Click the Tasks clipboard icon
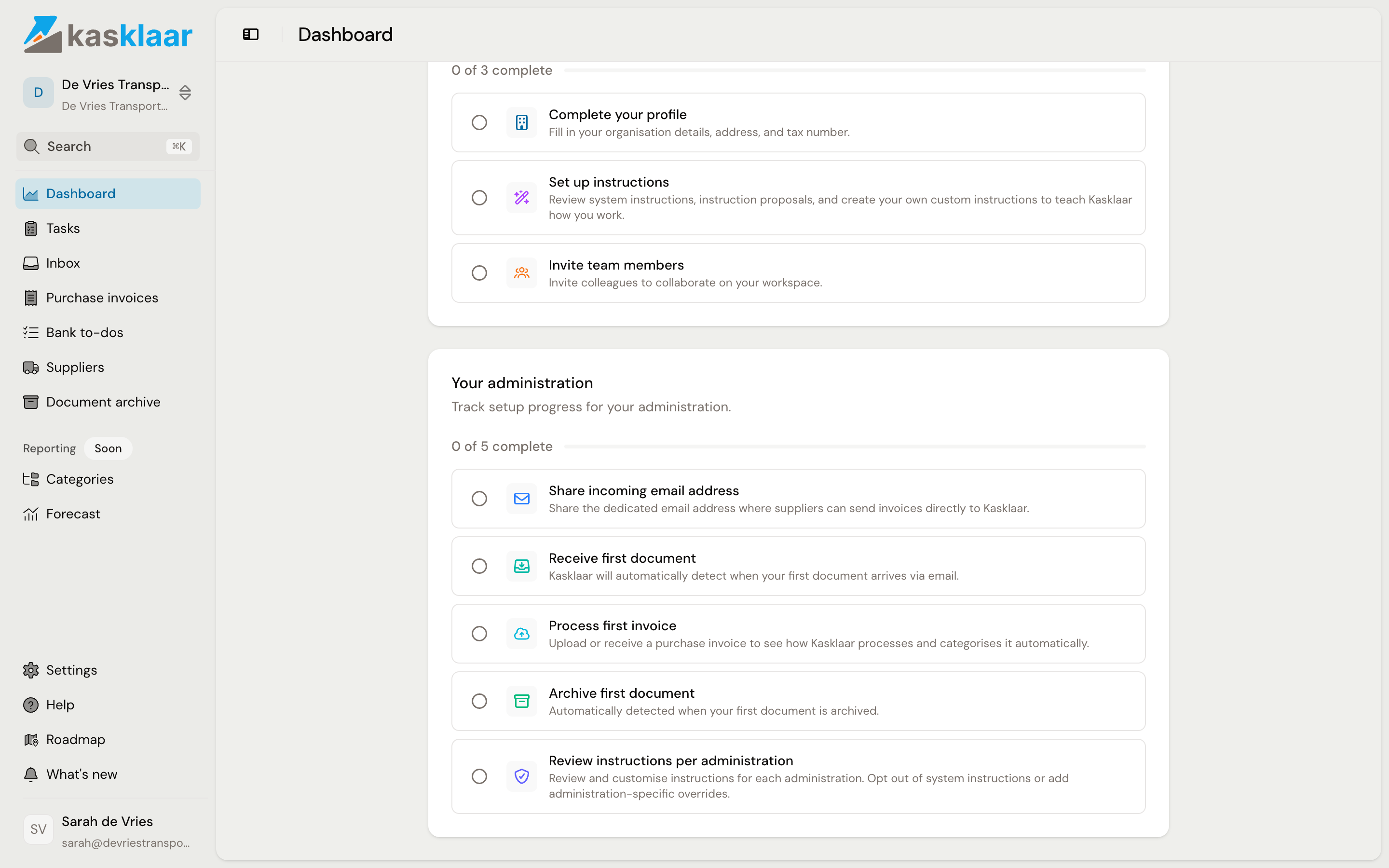 pyautogui.click(x=31, y=229)
